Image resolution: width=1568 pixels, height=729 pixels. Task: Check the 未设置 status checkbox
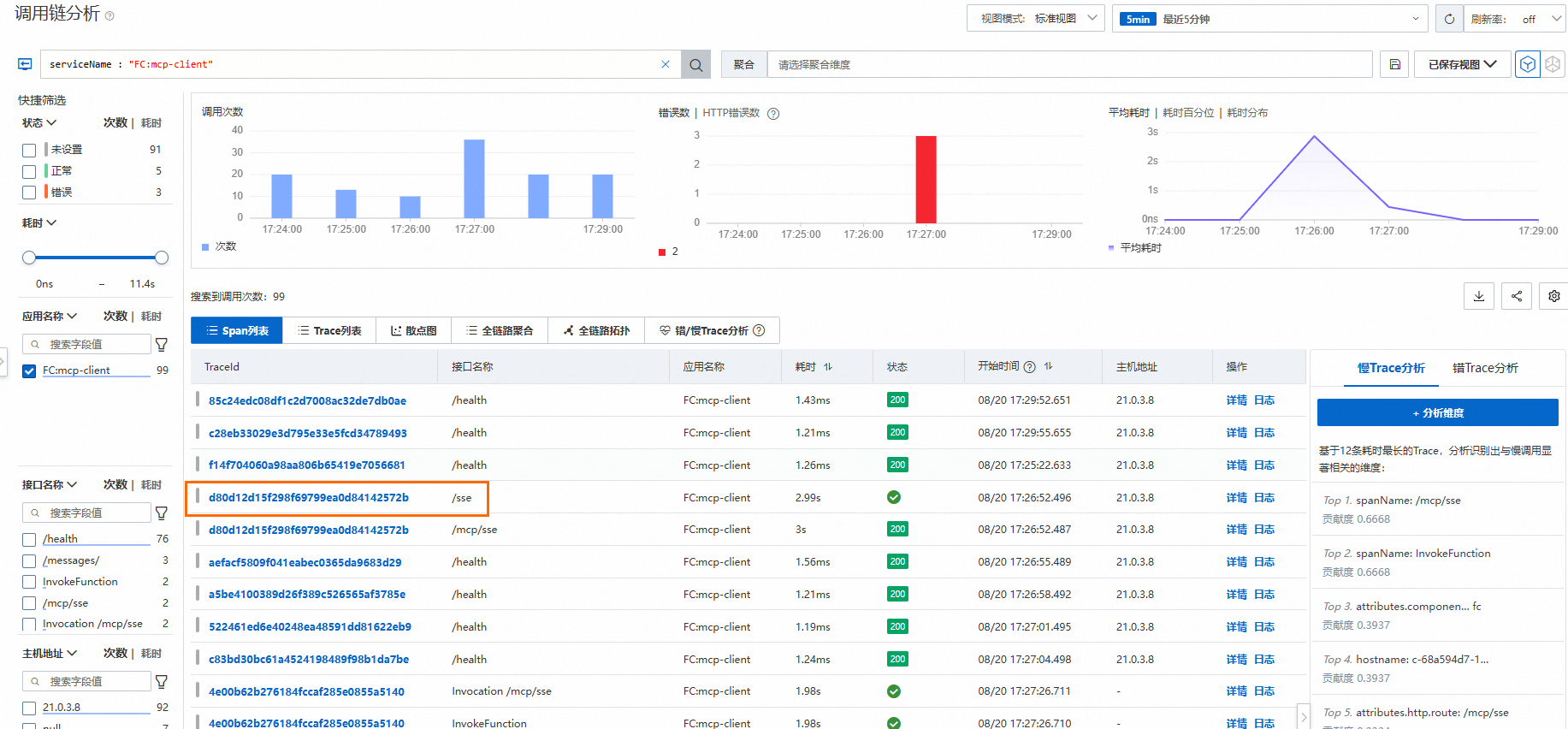(29, 150)
